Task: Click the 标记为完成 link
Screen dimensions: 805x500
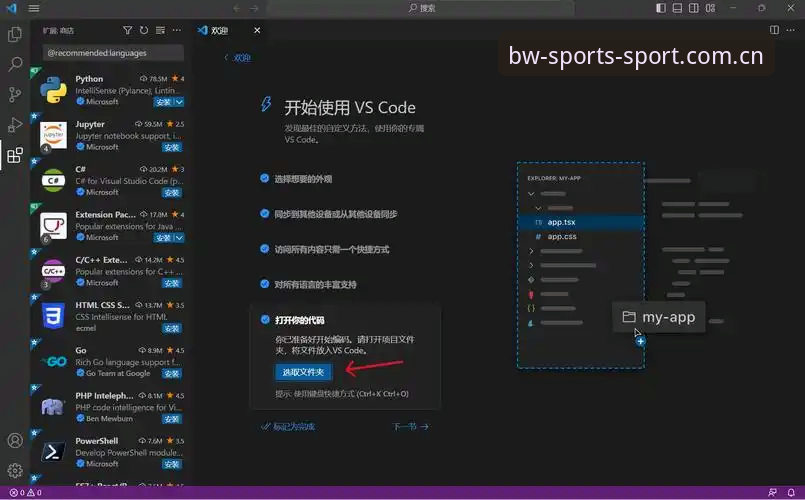Action: (288, 426)
